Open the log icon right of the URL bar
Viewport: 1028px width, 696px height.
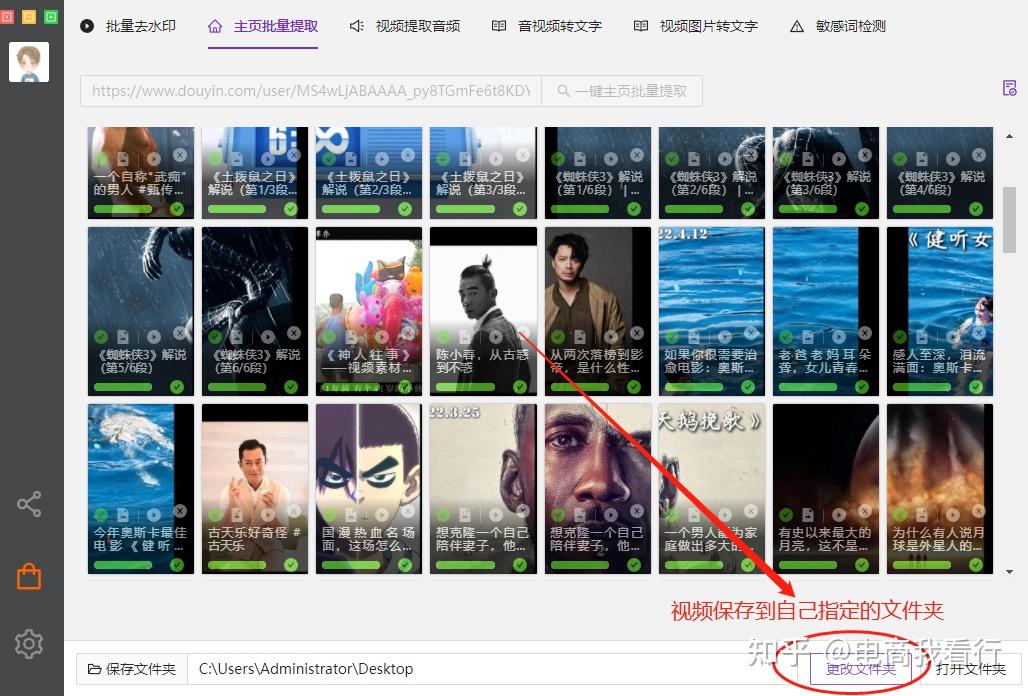point(1010,88)
